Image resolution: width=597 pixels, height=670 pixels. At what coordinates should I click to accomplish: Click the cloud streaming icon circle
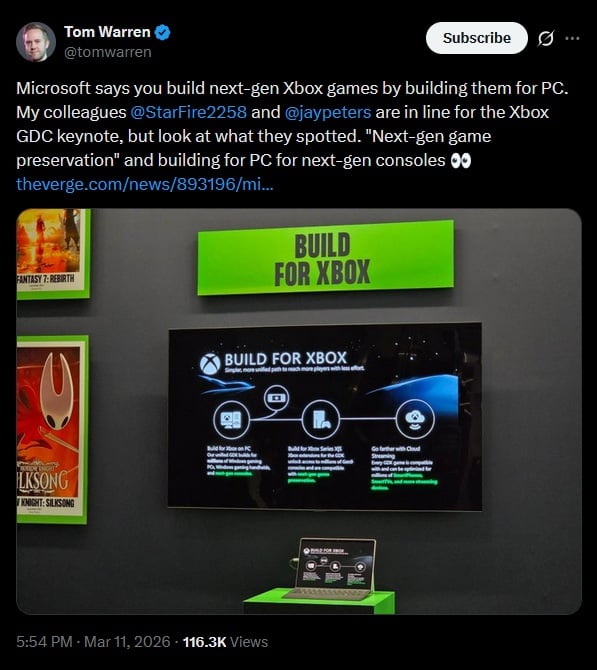[415, 418]
